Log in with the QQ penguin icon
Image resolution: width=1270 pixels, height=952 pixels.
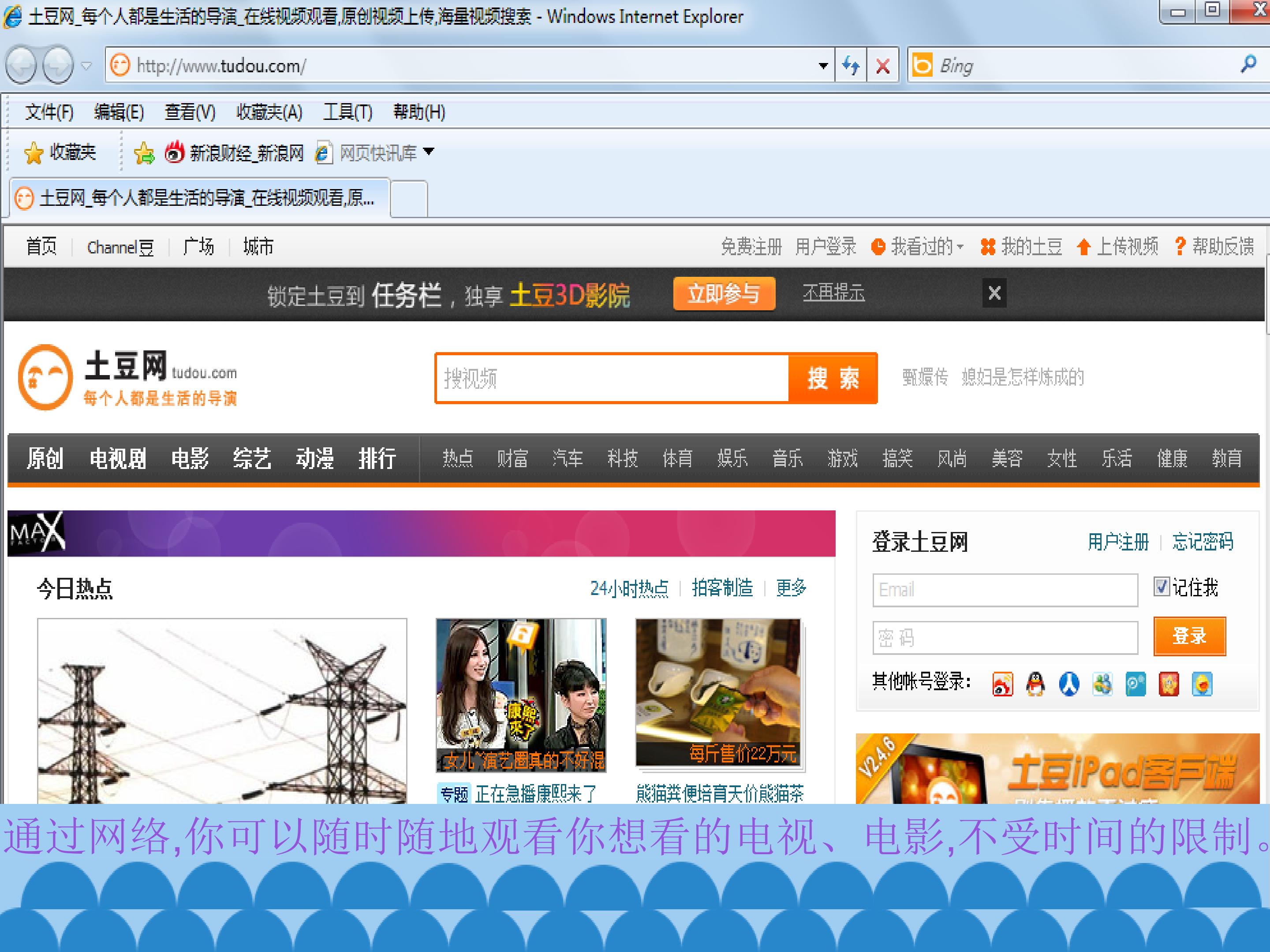click(x=1035, y=684)
